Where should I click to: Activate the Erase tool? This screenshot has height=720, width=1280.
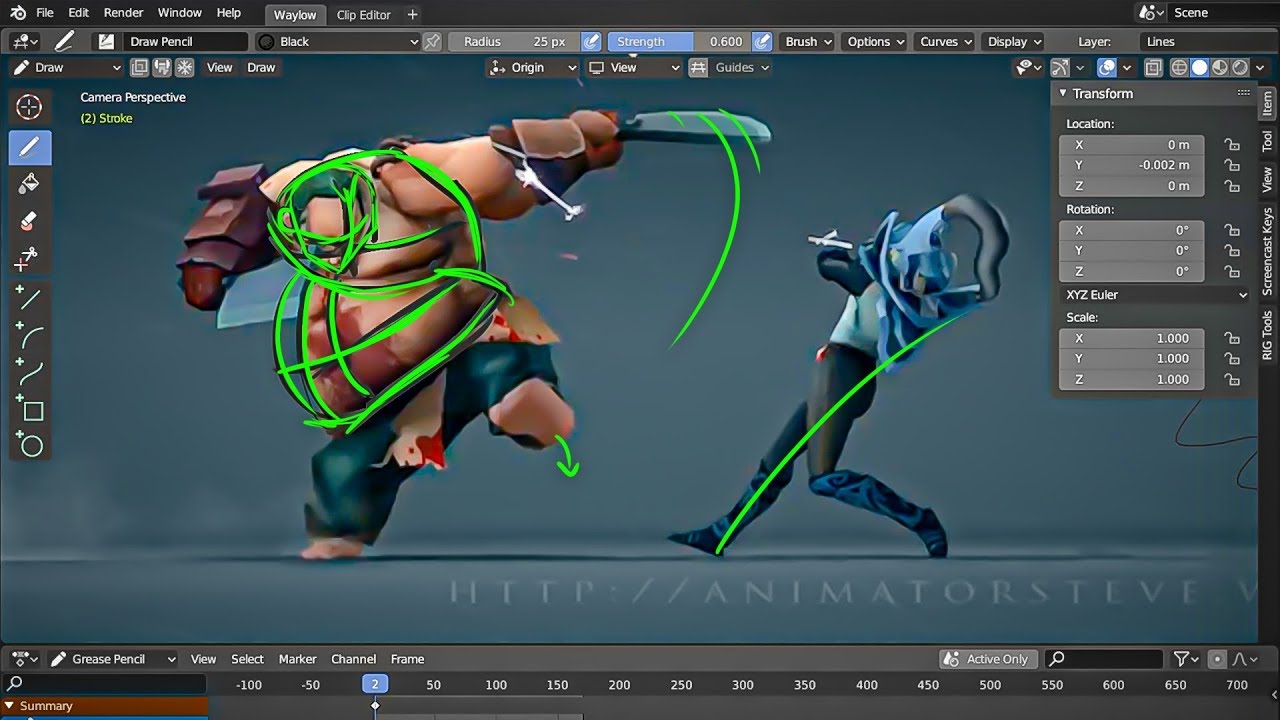pos(30,220)
